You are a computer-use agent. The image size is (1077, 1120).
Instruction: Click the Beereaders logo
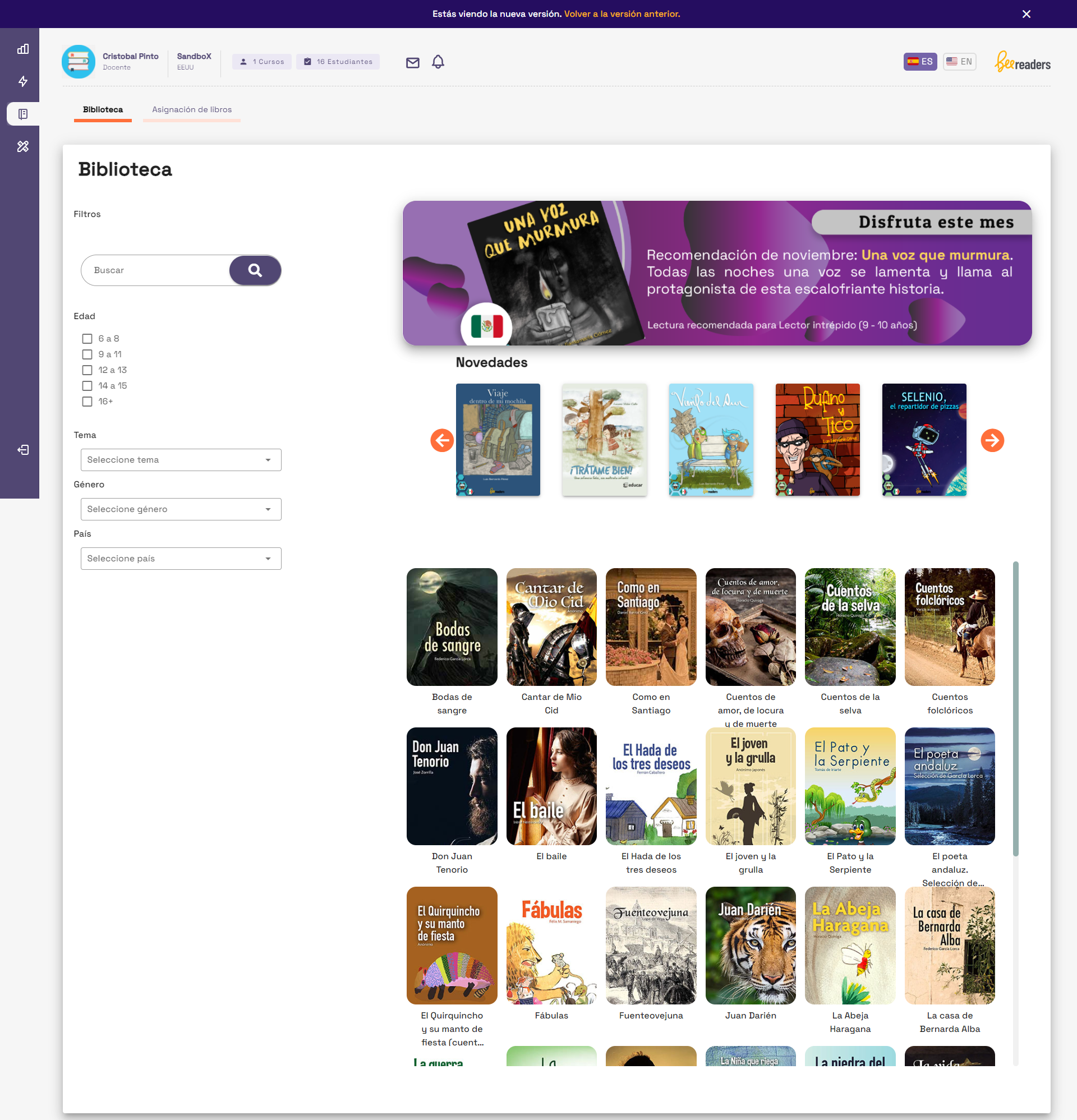[1023, 62]
